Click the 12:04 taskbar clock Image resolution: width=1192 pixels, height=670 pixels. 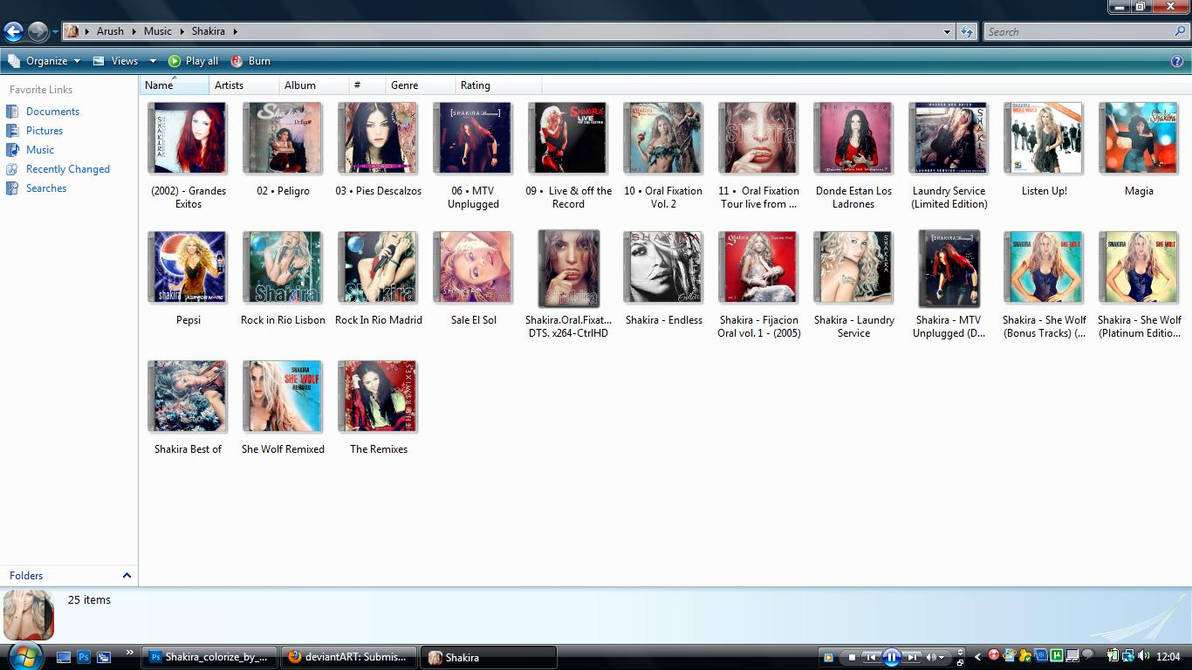[x=1168, y=657]
